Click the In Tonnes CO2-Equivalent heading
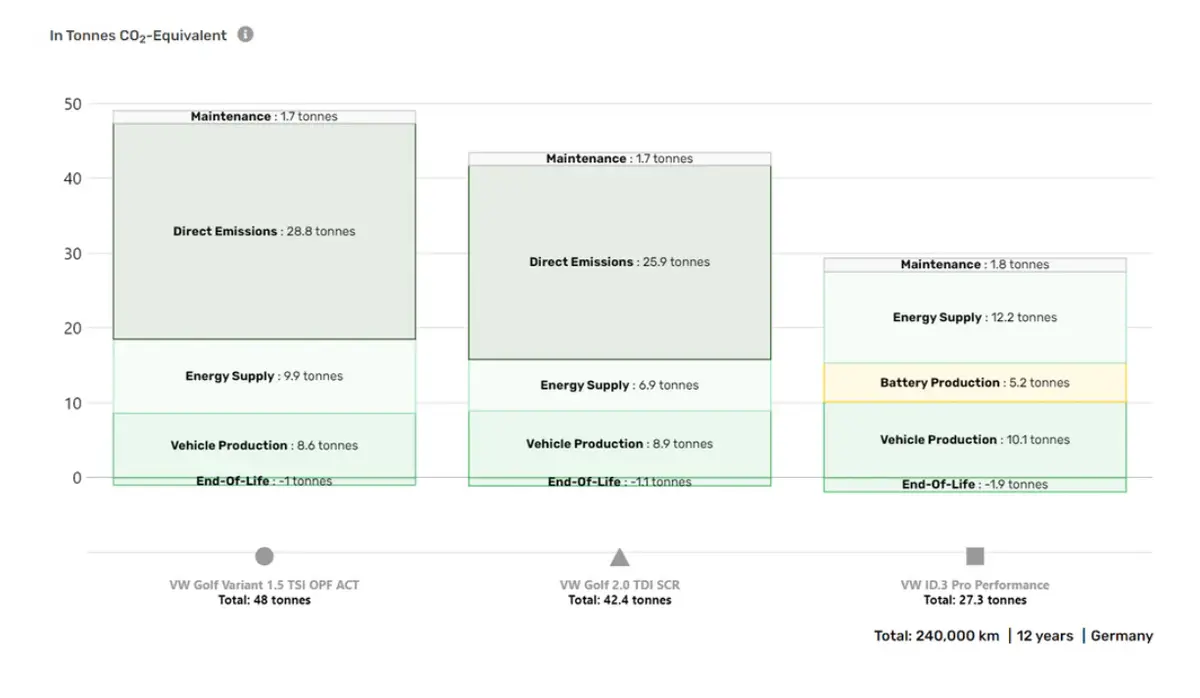 tap(138, 36)
